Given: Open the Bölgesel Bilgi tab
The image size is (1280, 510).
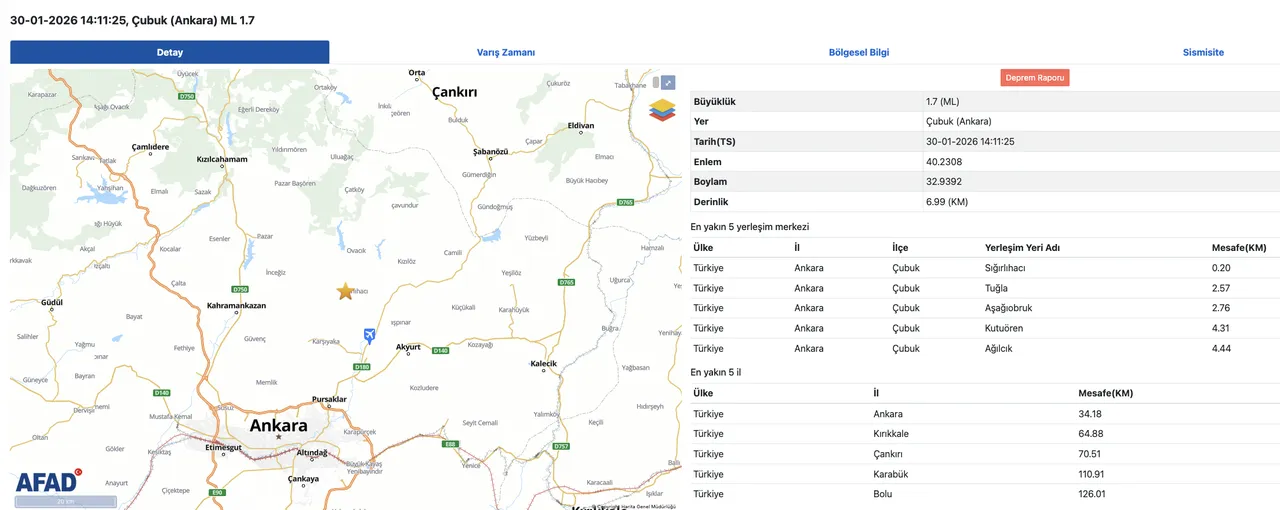Looking at the screenshot, I should click(858, 52).
